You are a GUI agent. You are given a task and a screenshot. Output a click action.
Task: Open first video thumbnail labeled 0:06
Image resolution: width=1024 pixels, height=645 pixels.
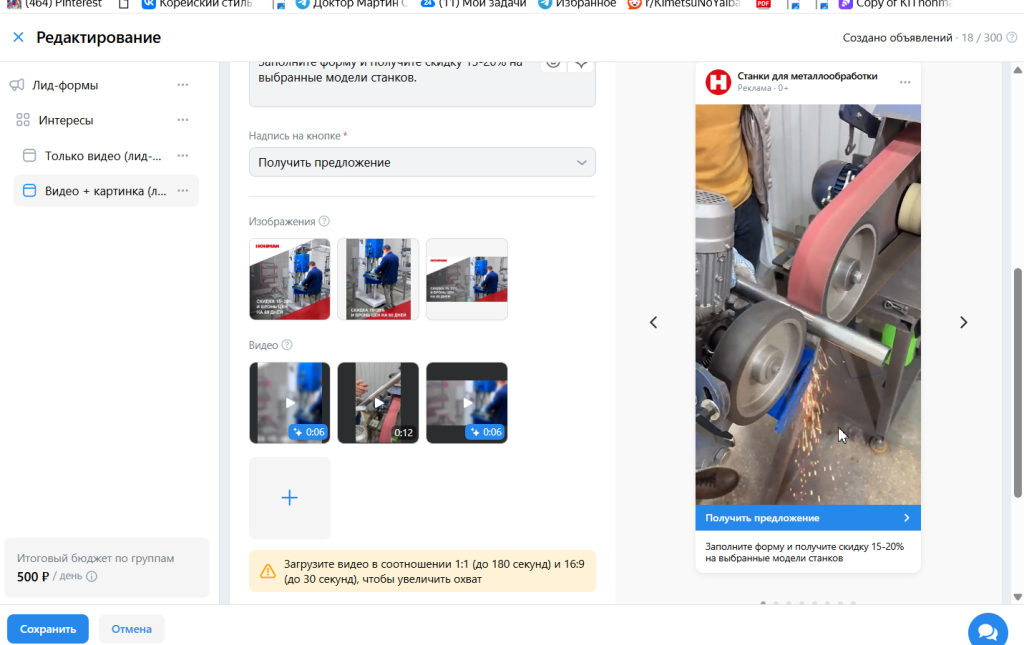[x=289, y=403]
